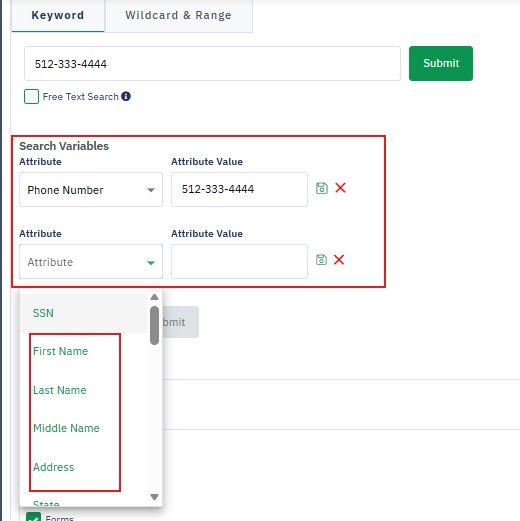Enable the Free Text Search checkbox
This screenshot has width=520, height=521.
pyautogui.click(x=31, y=97)
